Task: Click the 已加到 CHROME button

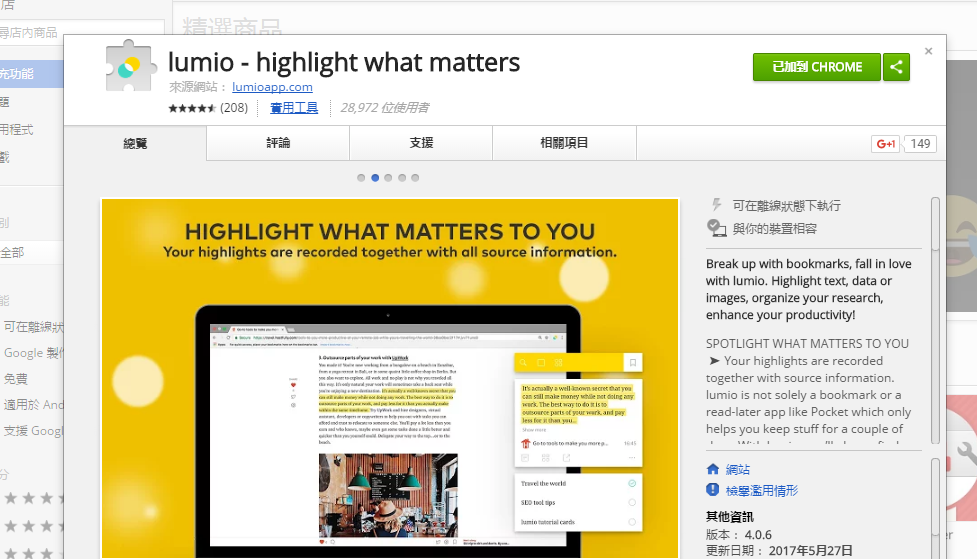Action: click(x=817, y=67)
